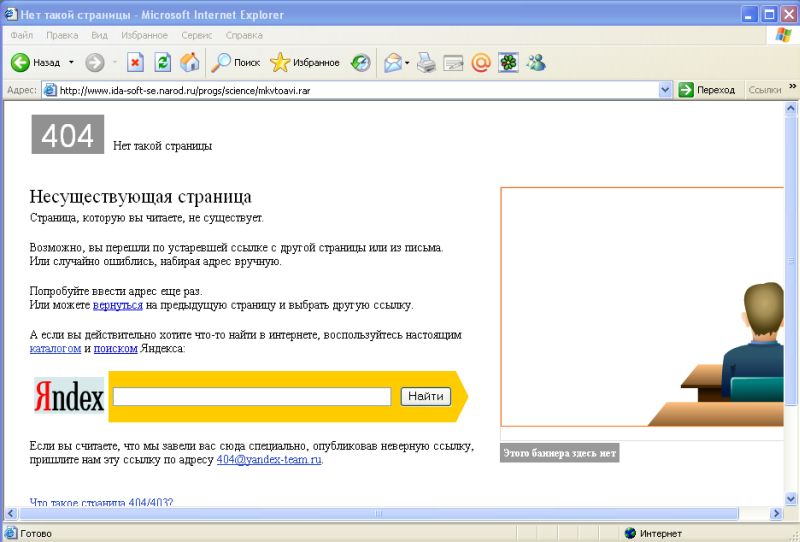Click the status bar resize grip
800x542 pixels.
click(793, 535)
